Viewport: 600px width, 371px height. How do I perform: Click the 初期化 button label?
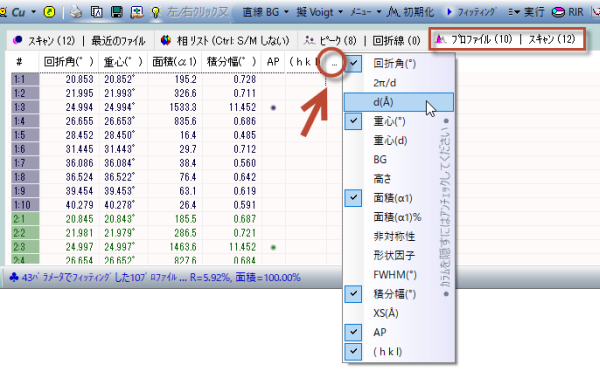click(x=419, y=12)
